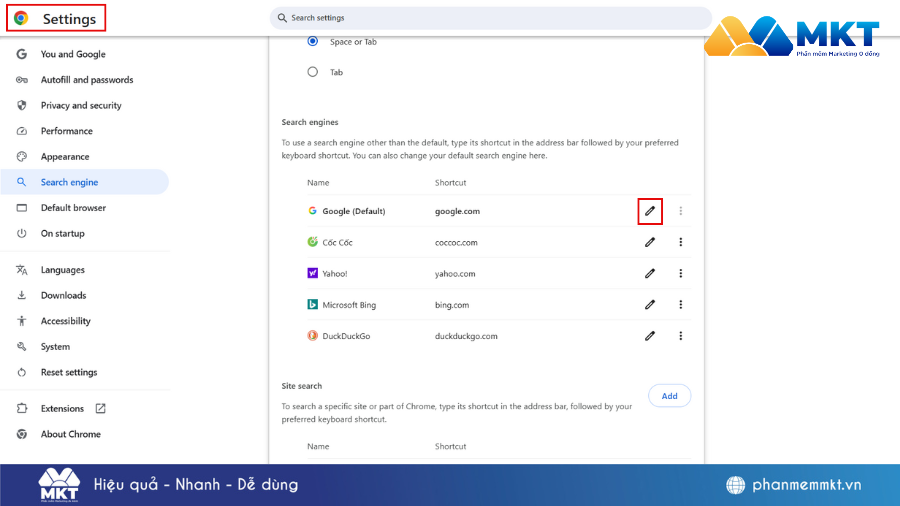Click the window icon for Default browser

tap(22, 208)
